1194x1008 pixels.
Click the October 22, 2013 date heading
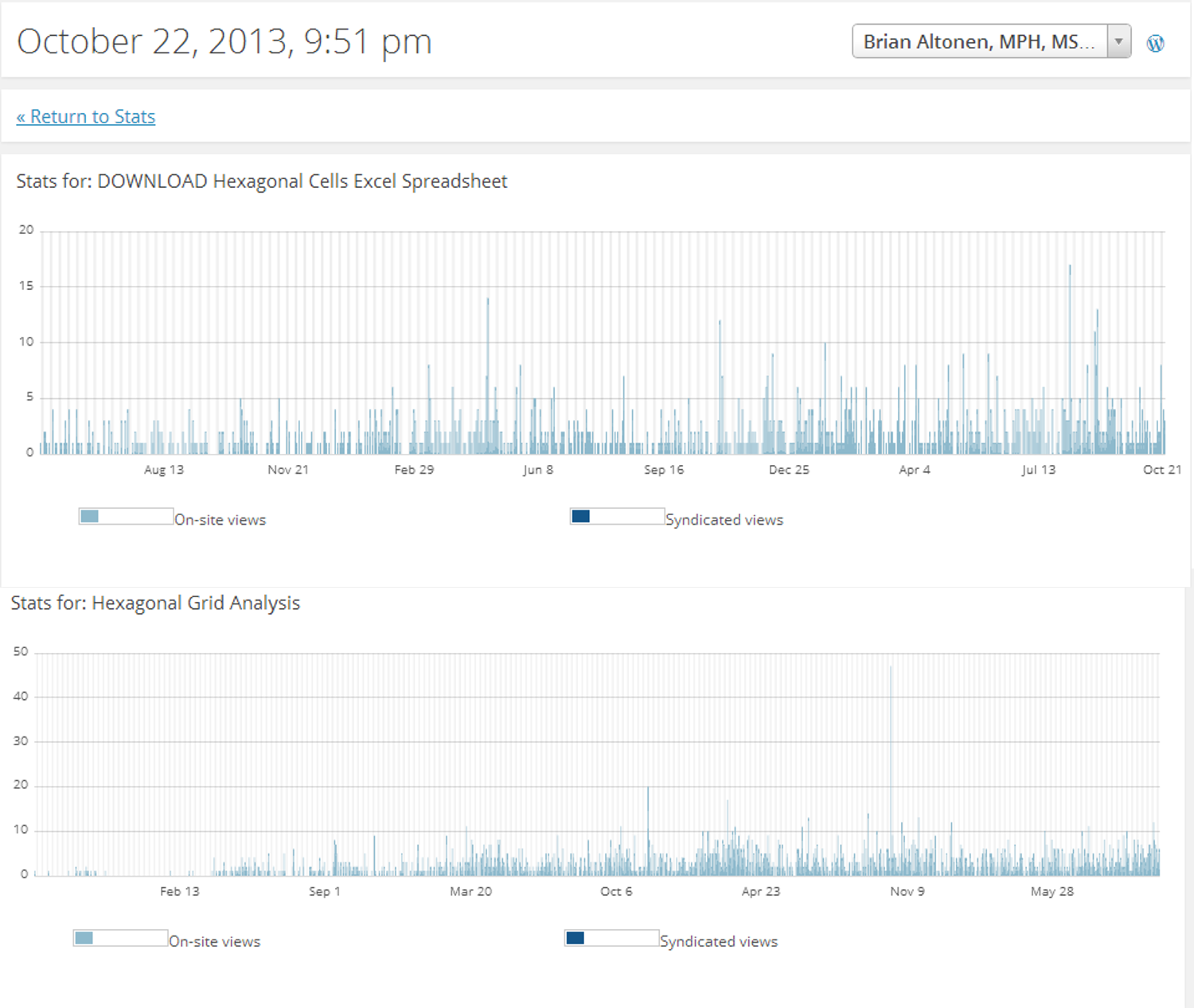[x=224, y=41]
